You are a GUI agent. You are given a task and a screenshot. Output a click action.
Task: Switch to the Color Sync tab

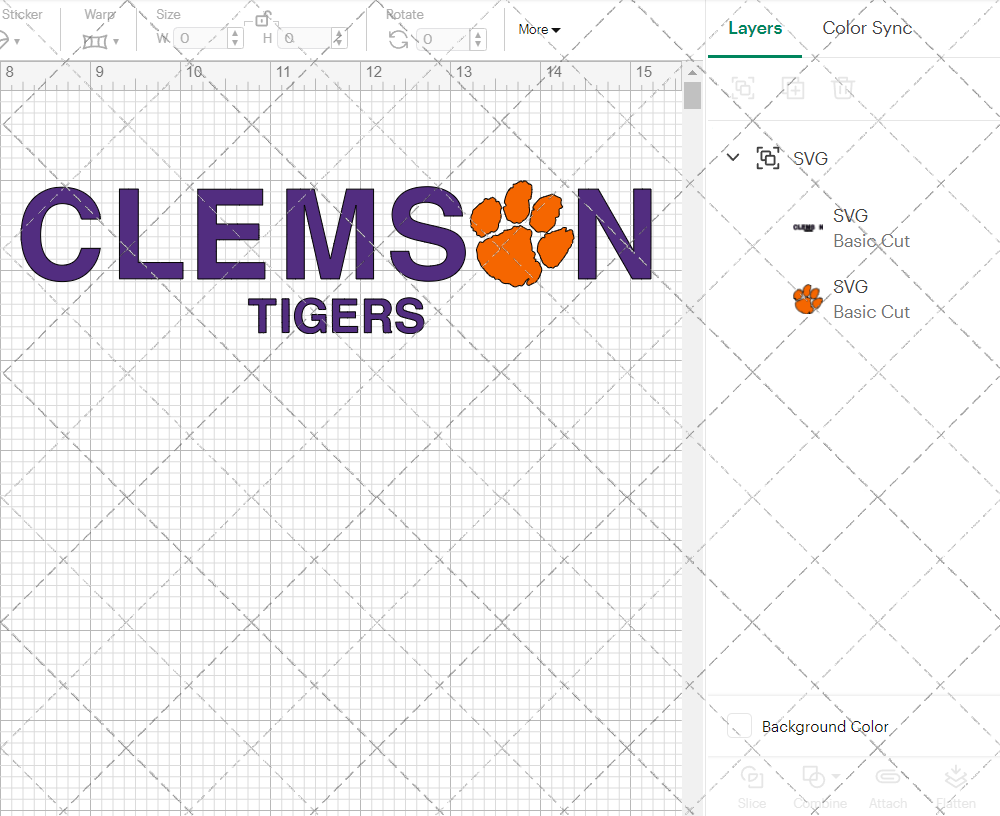pos(867,28)
